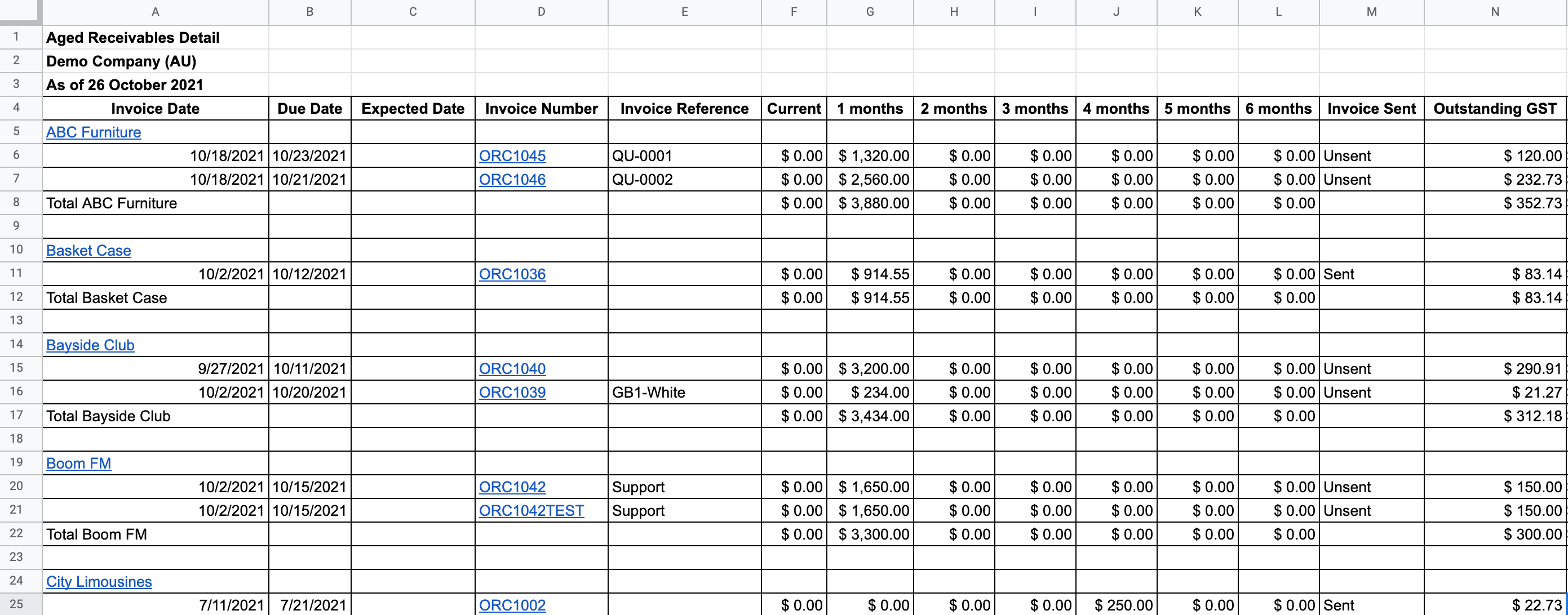Viewport: 1568px width, 615px height.
Task: Select the Demo Company (AU) cell
Action: click(155, 61)
